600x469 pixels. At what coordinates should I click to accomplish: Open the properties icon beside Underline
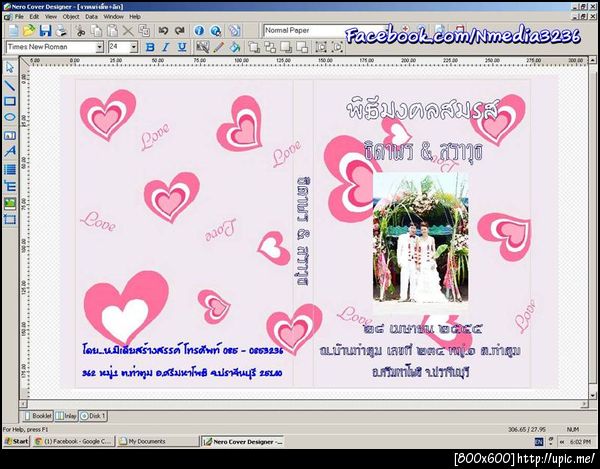tap(202, 47)
